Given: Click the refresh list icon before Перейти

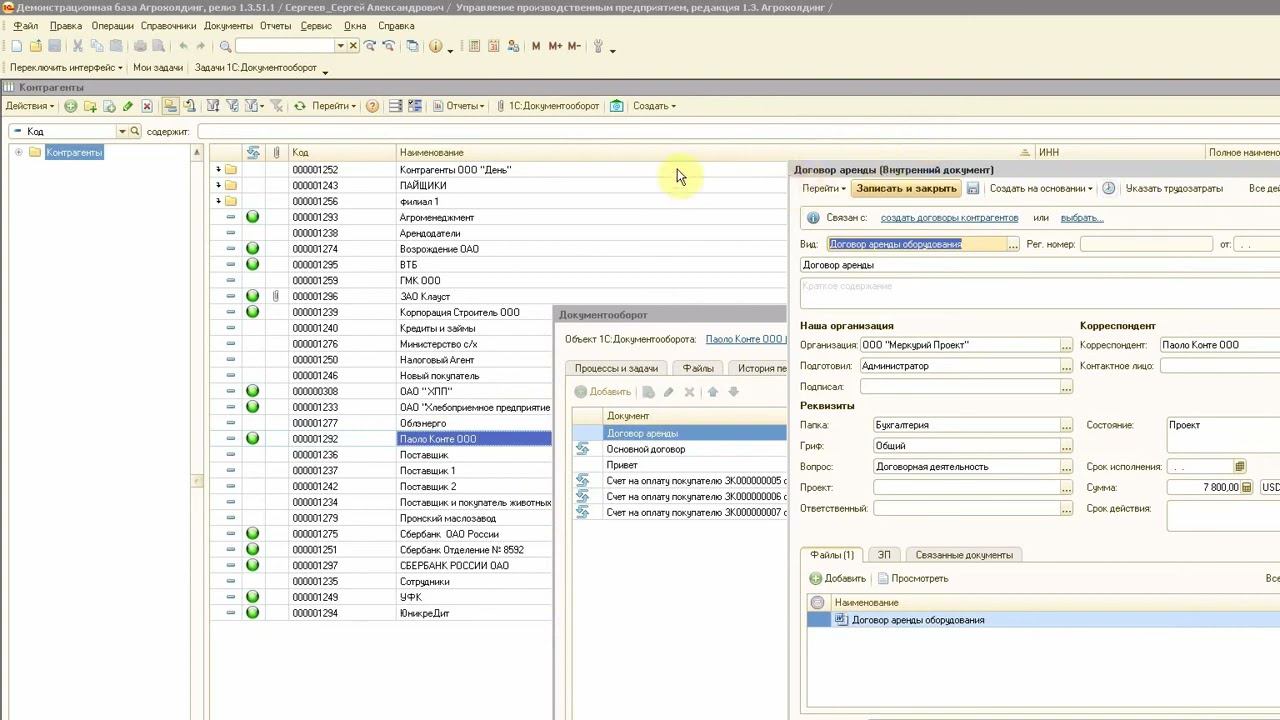Looking at the screenshot, I should tap(299, 106).
